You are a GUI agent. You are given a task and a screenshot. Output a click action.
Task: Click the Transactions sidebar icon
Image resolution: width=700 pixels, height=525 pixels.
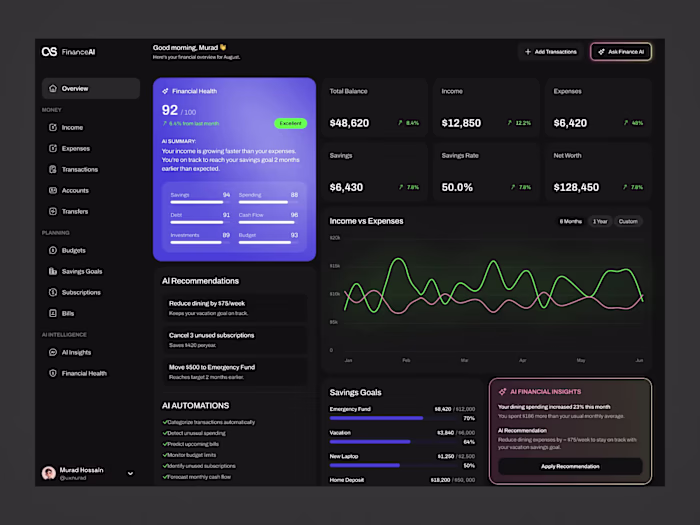click(x=53, y=169)
